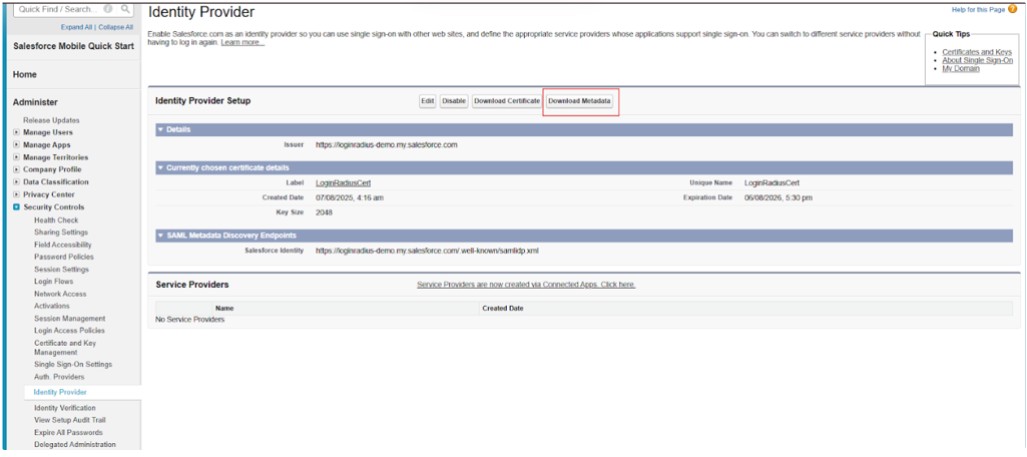Select Identity Provider in the sidebar
The height and width of the screenshot is (457, 1027).
[x=60, y=392]
